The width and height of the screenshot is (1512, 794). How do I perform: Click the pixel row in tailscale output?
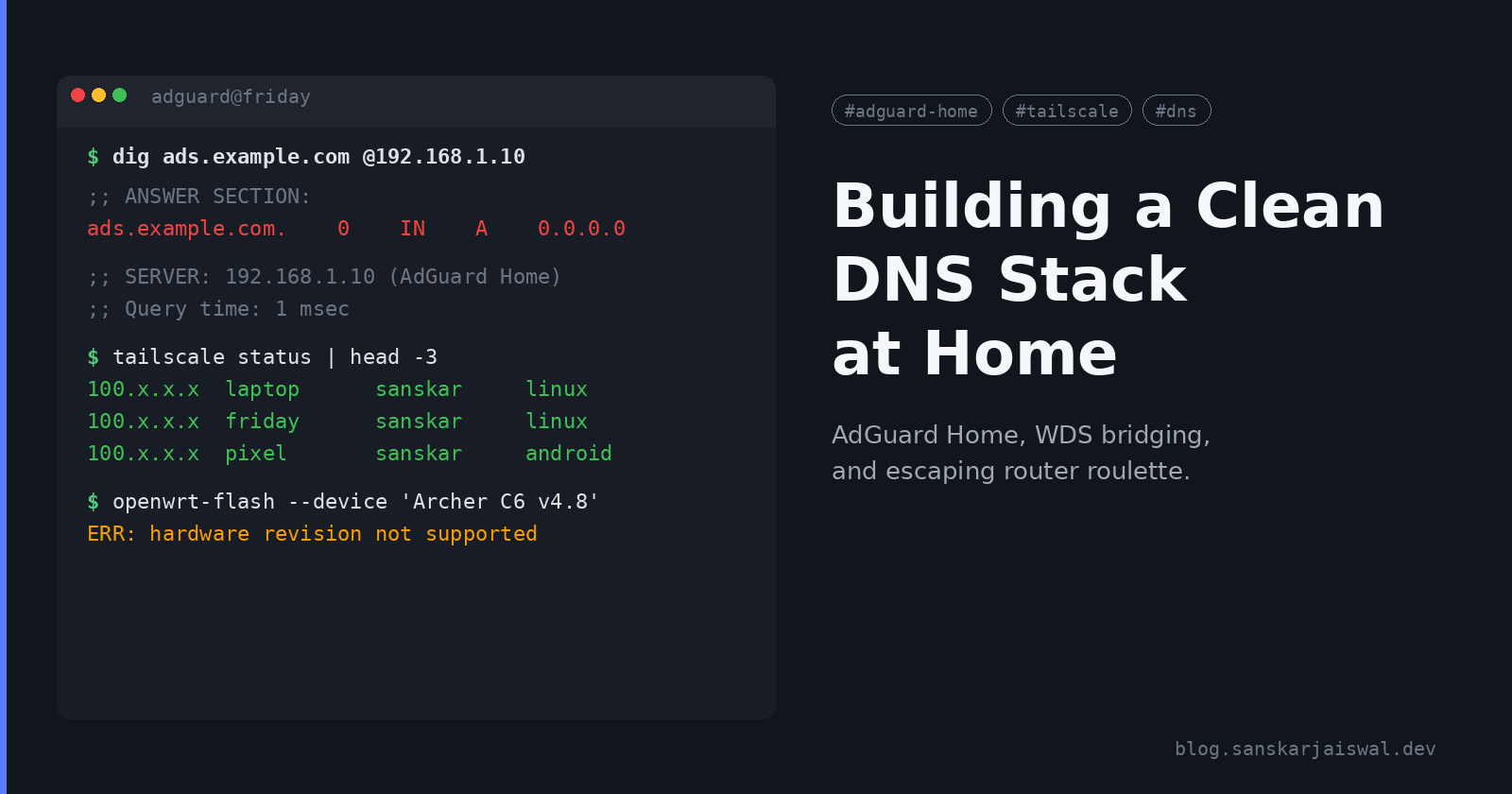[x=350, y=454]
